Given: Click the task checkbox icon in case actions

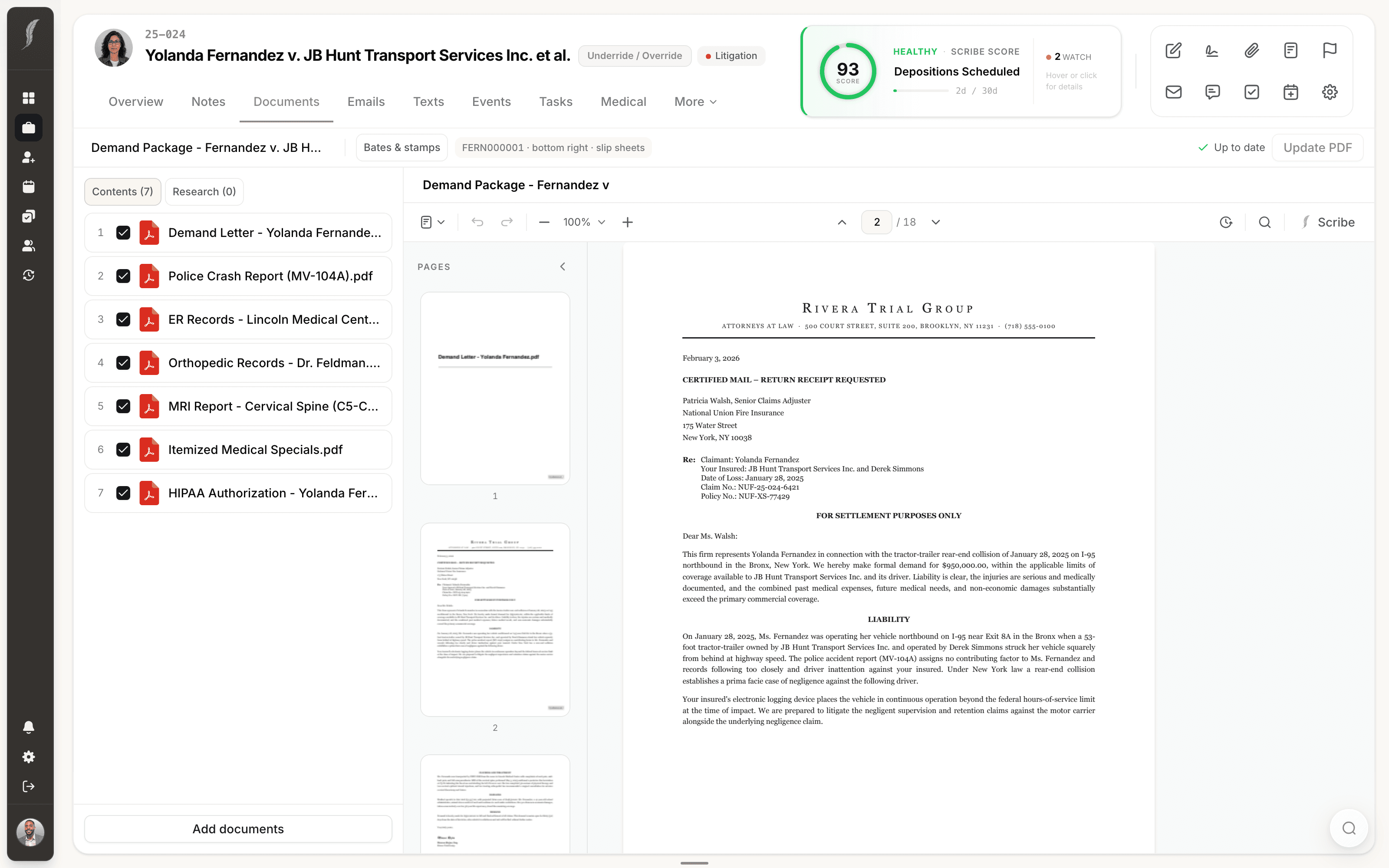Looking at the screenshot, I should 1251,92.
